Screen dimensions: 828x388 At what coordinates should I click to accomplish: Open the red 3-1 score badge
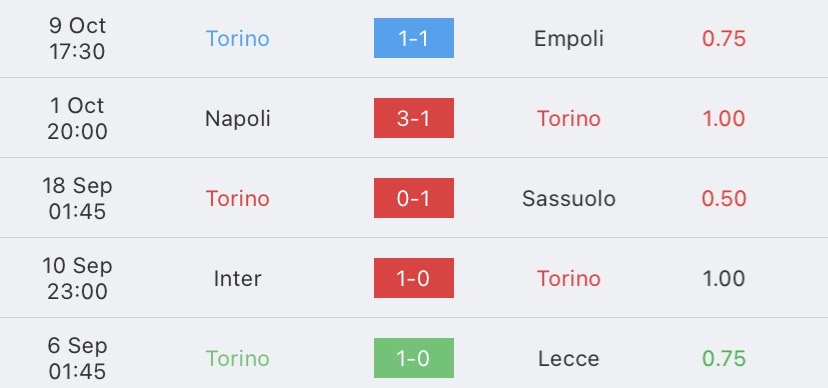[413, 118]
